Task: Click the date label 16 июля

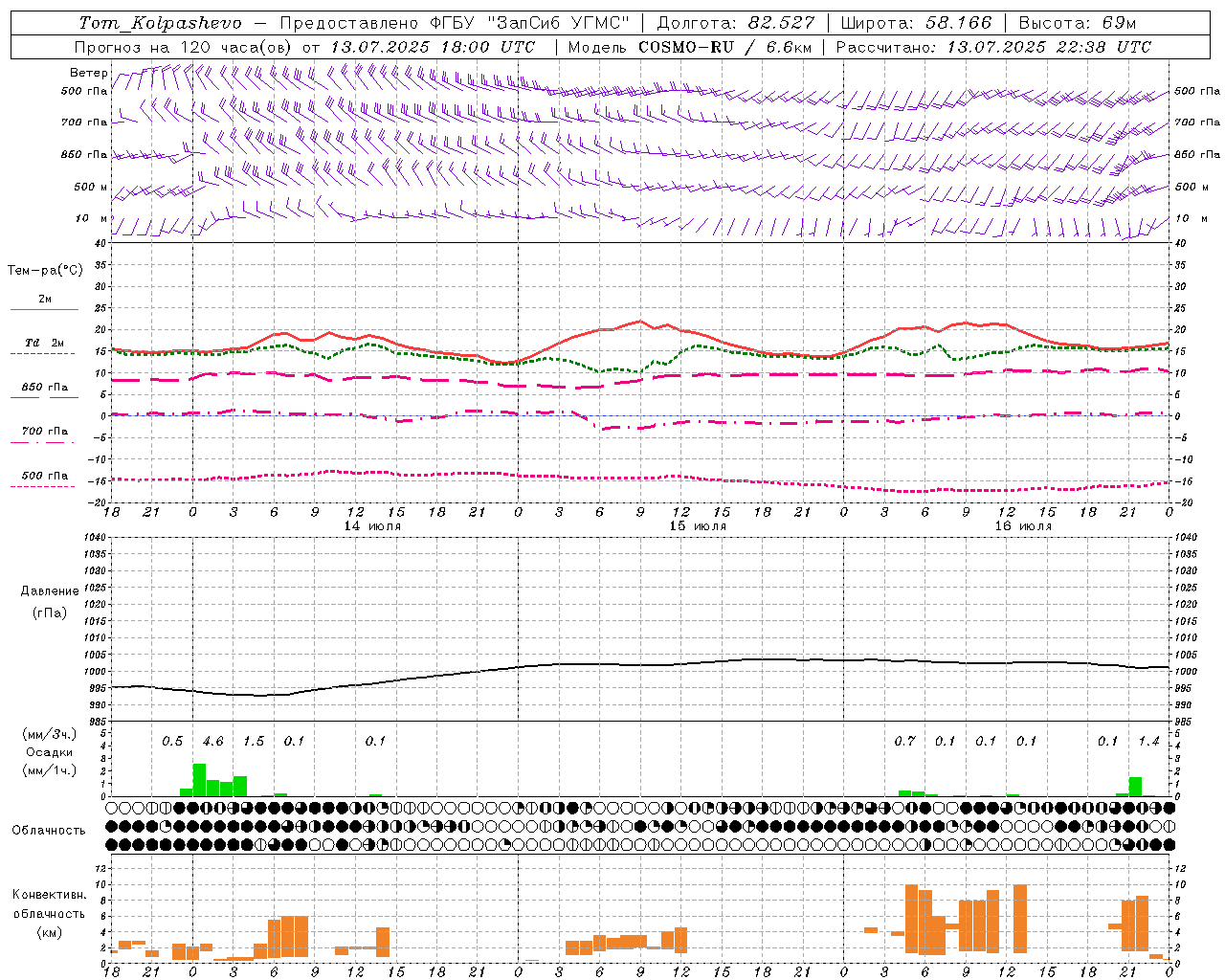Action: [x=1023, y=526]
